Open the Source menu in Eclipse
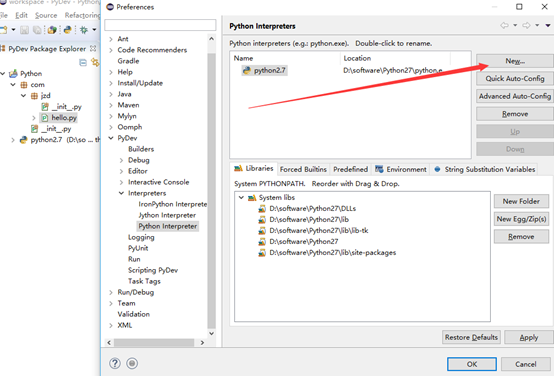 click(46, 15)
